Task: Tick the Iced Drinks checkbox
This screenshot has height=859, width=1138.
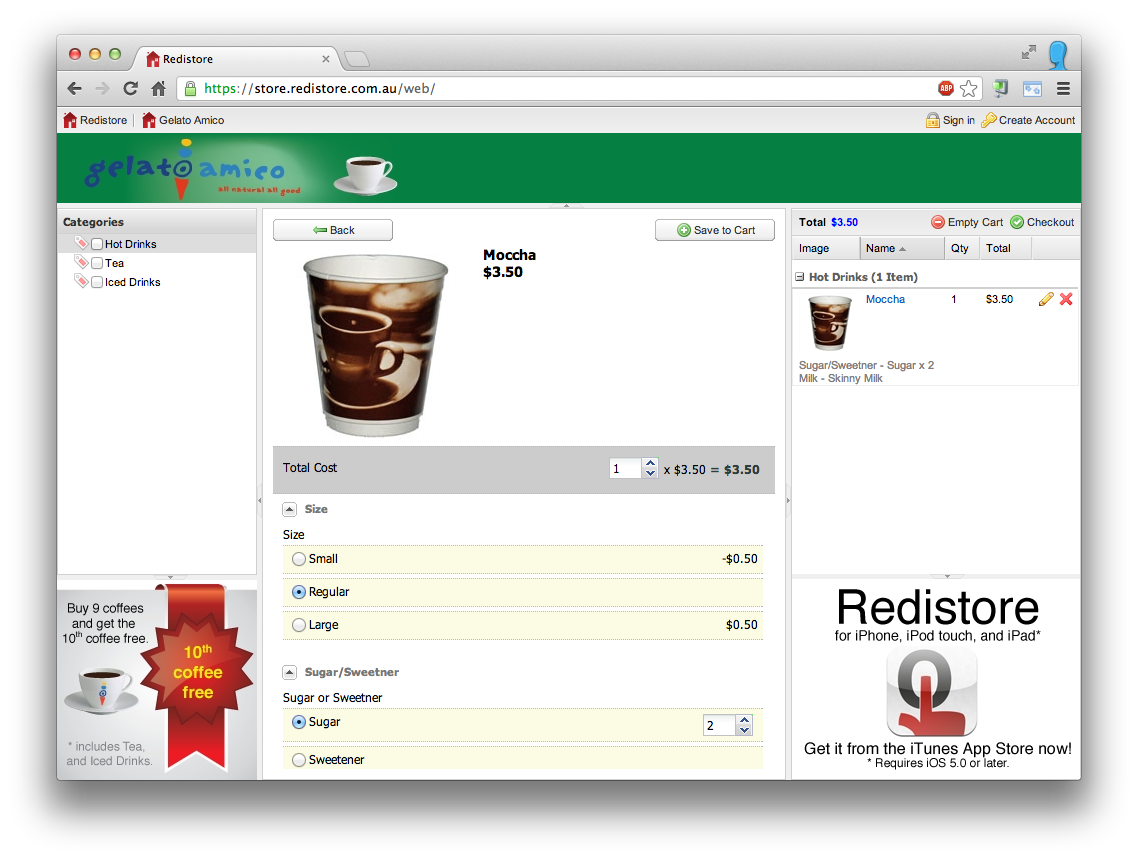Action: [97, 281]
